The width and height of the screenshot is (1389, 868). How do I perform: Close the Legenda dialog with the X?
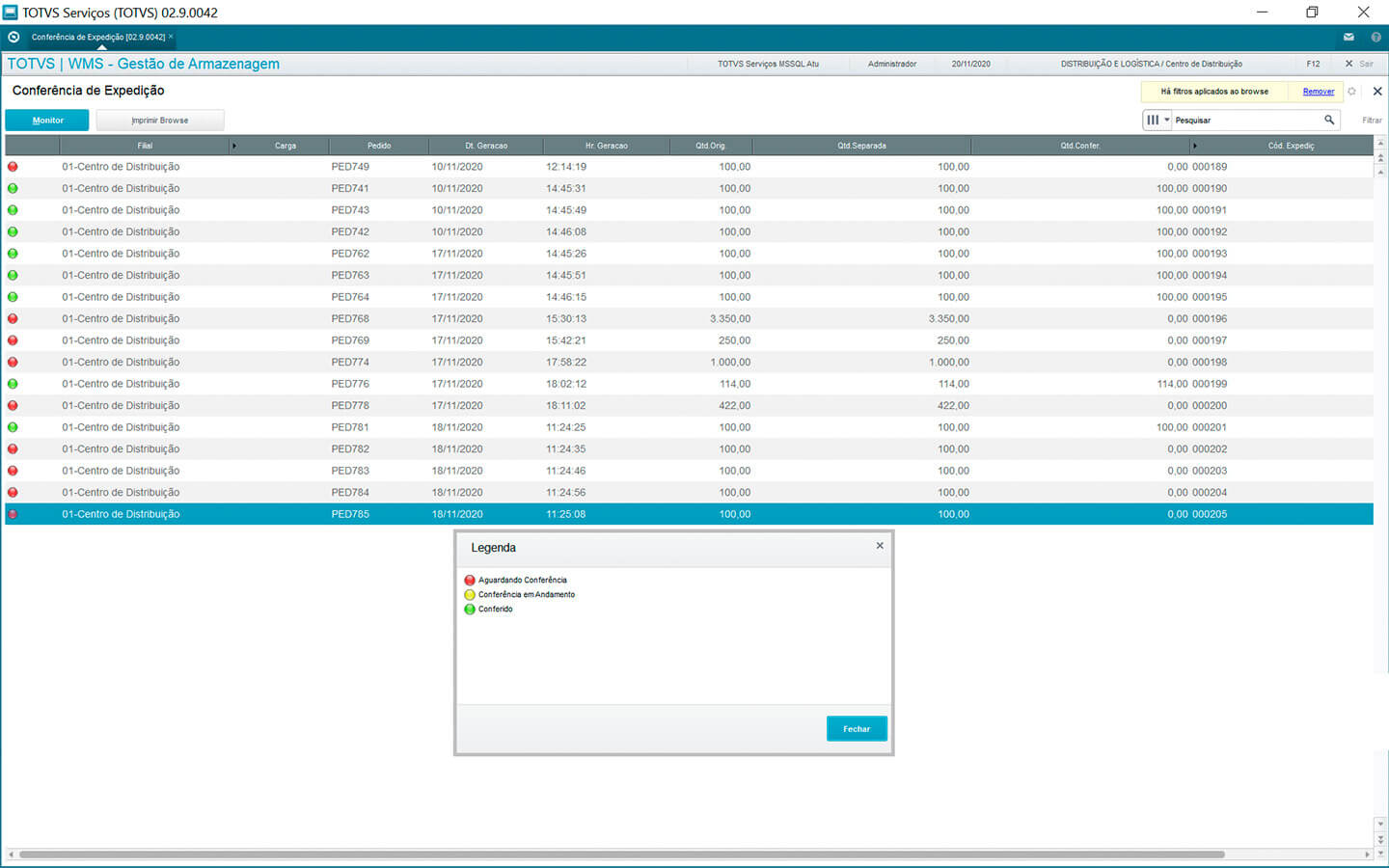coord(880,546)
